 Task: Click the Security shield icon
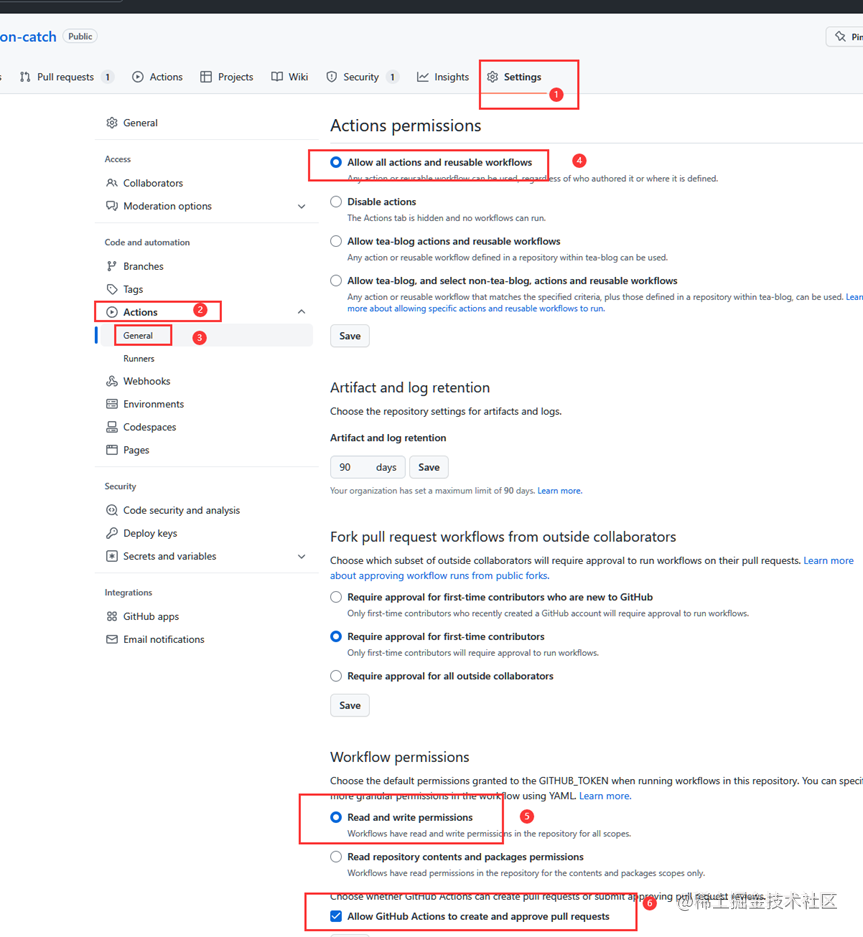(332, 76)
